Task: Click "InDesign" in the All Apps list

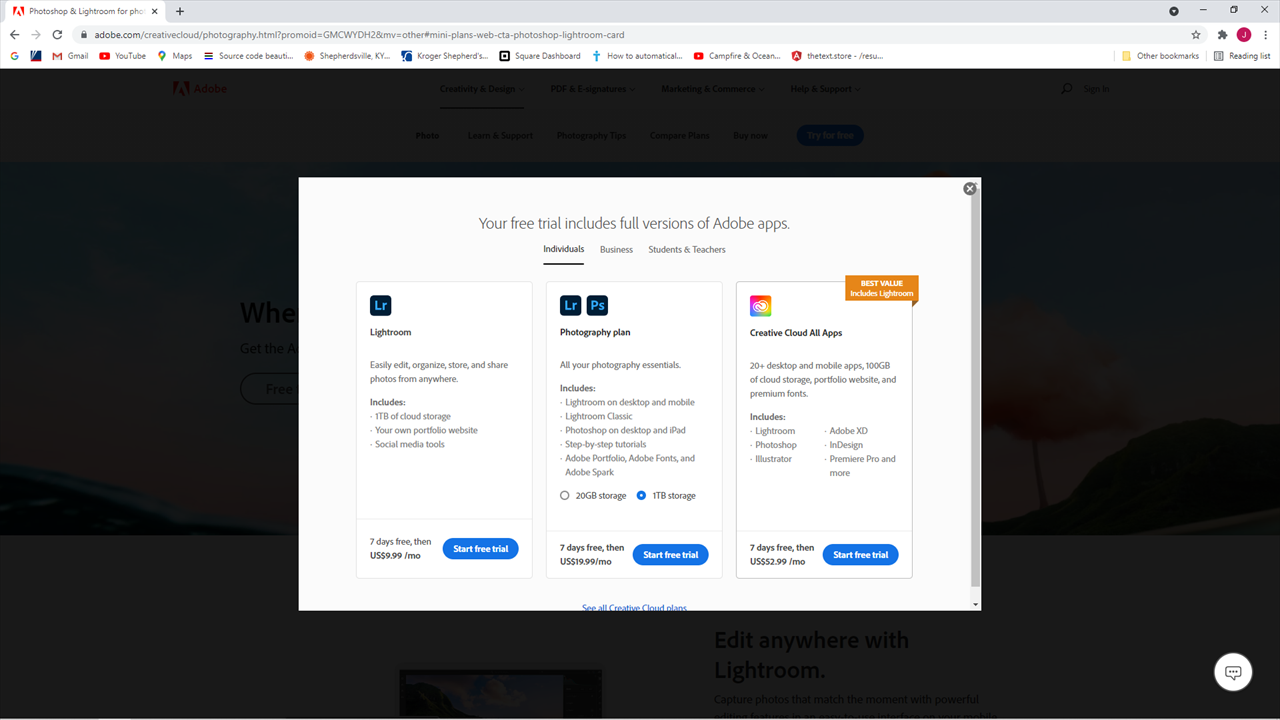Action: [846, 445]
